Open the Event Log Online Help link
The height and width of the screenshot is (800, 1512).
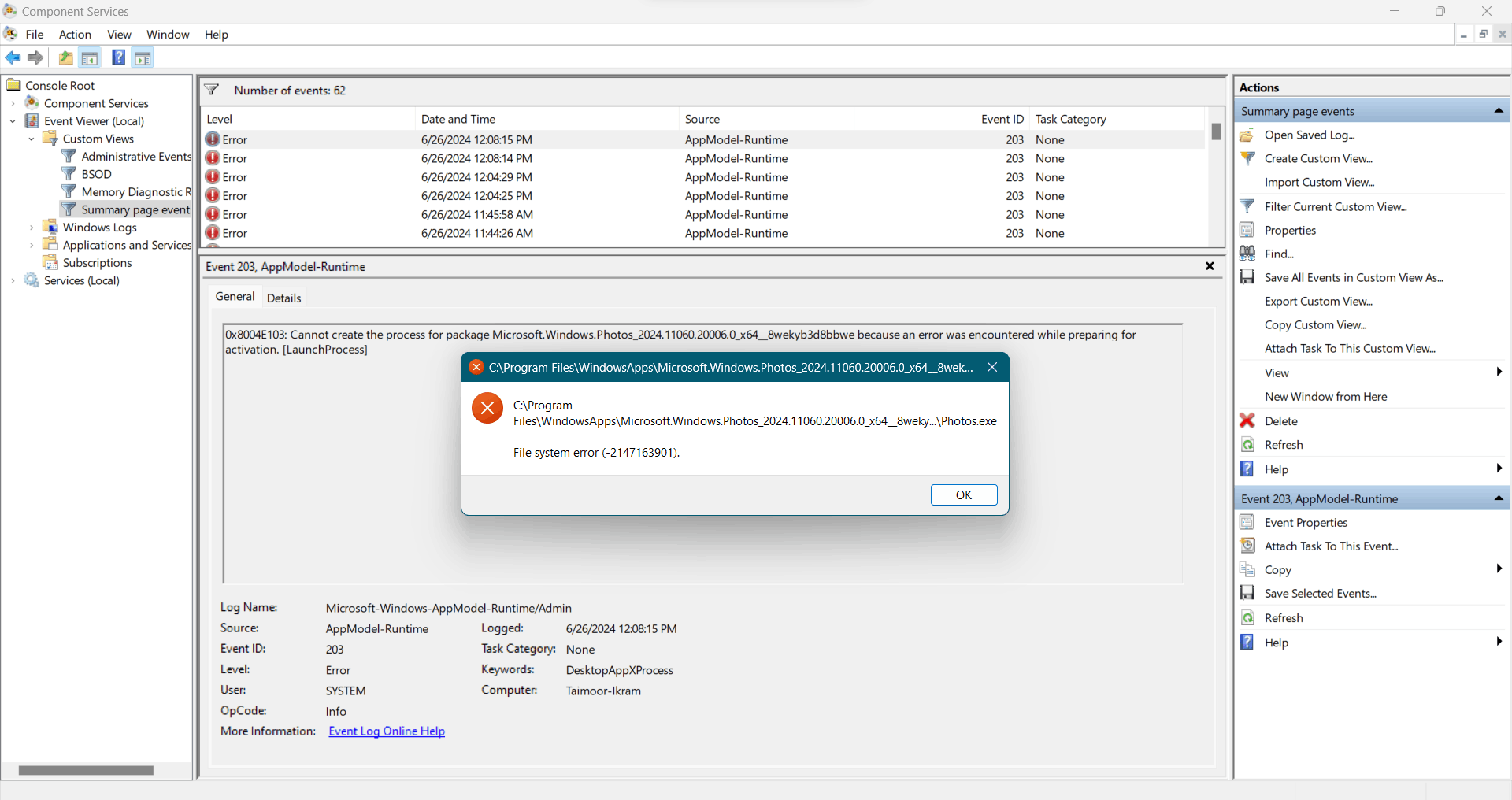pyautogui.click(x=387, y=731)
